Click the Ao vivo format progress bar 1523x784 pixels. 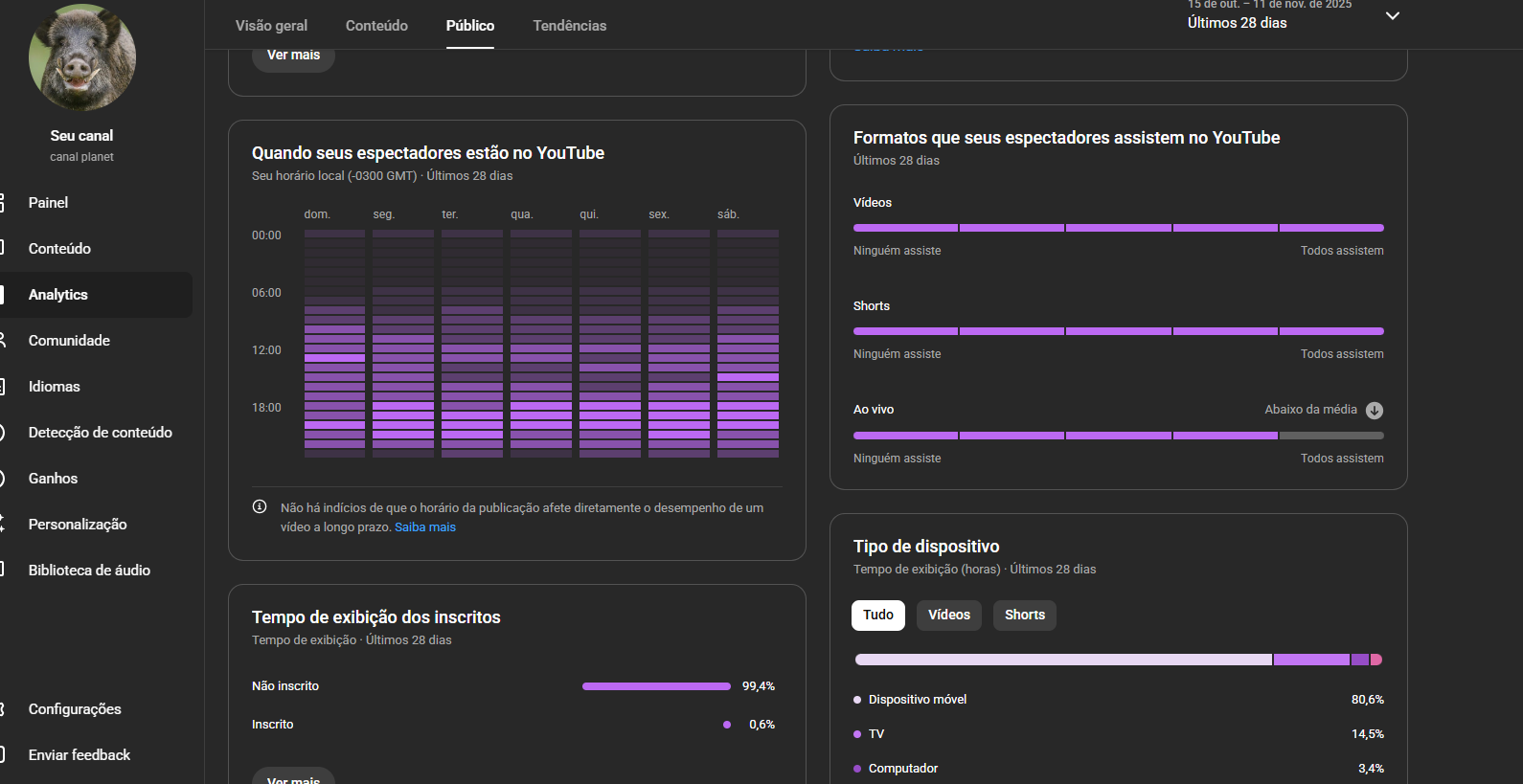[x=1118, y=436]
